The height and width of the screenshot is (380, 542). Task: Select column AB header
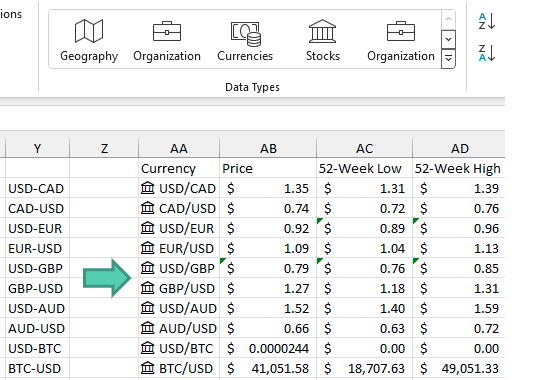pyautogui.click(x=268, y=148)
